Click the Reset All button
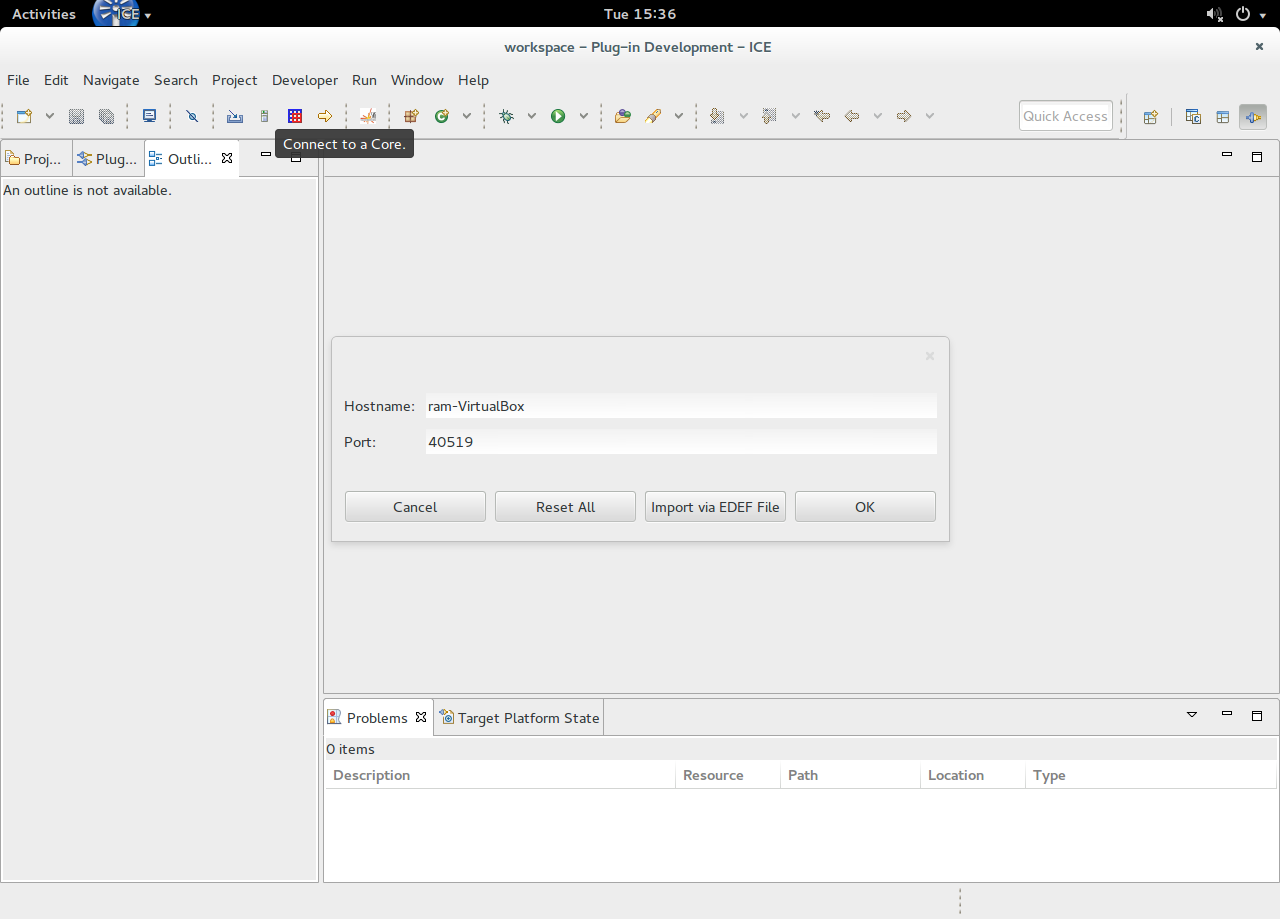Image resolution: width=1280 pixels, height=919 pixels. tap(565, 507)
